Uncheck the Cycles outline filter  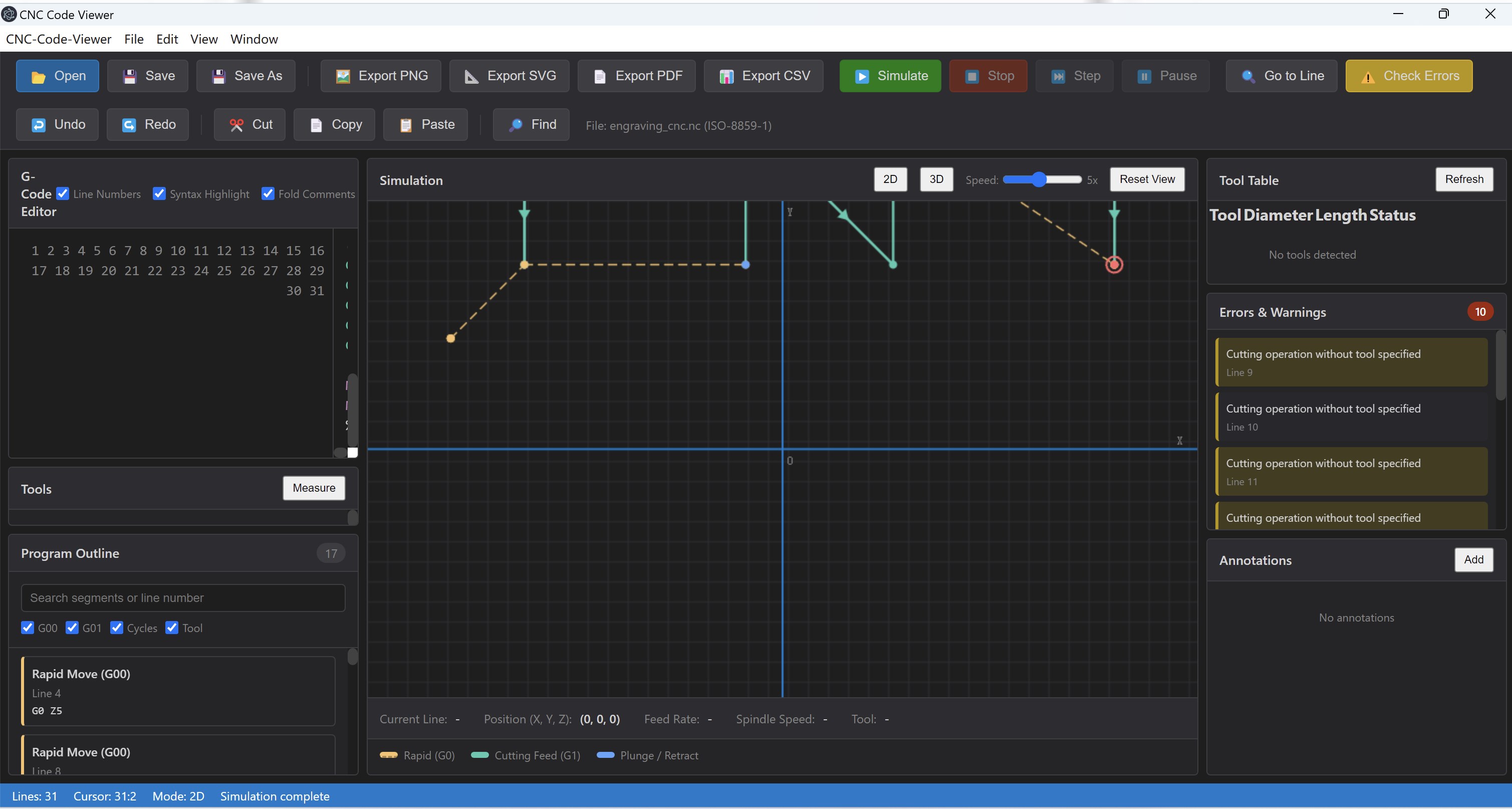pos(117,628)
